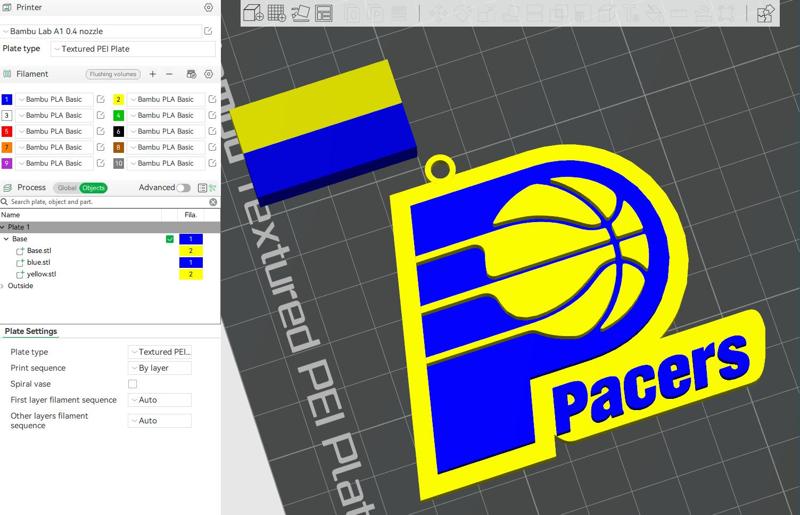Switch process scope to Global
The image size is (800, 515).
tap(66, 188)
